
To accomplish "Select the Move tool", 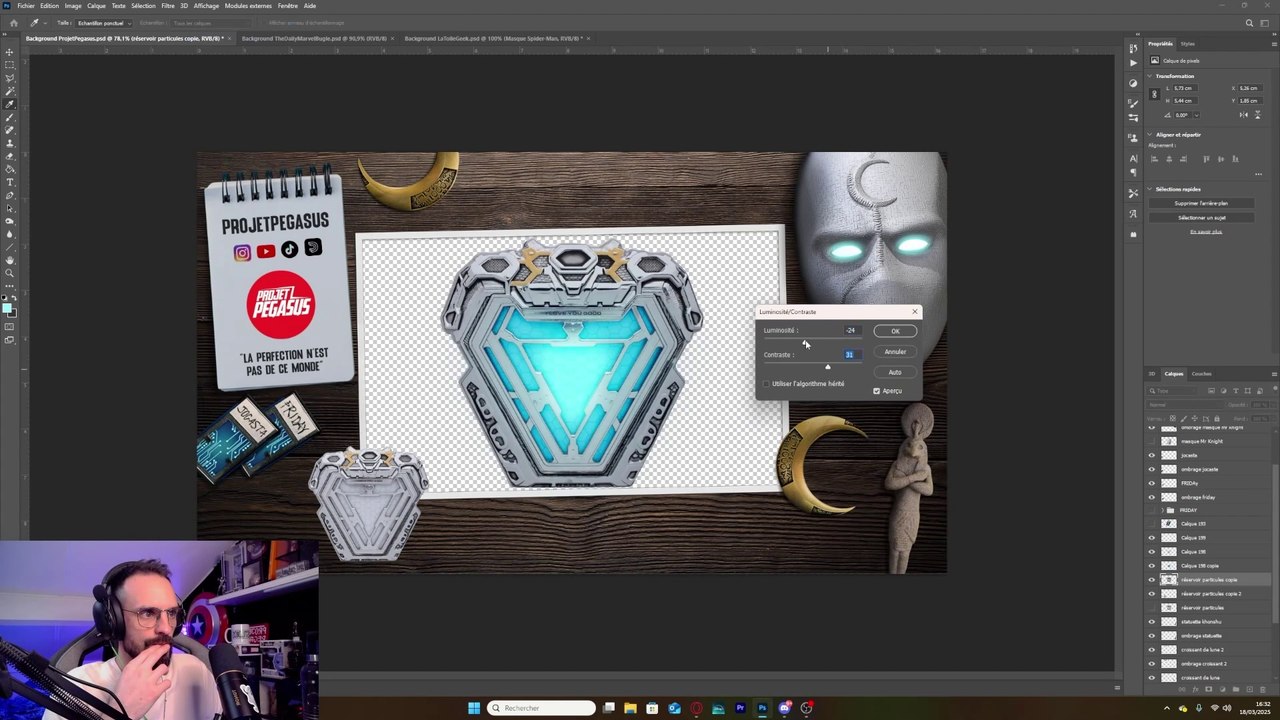I will [x=10, y=53].
